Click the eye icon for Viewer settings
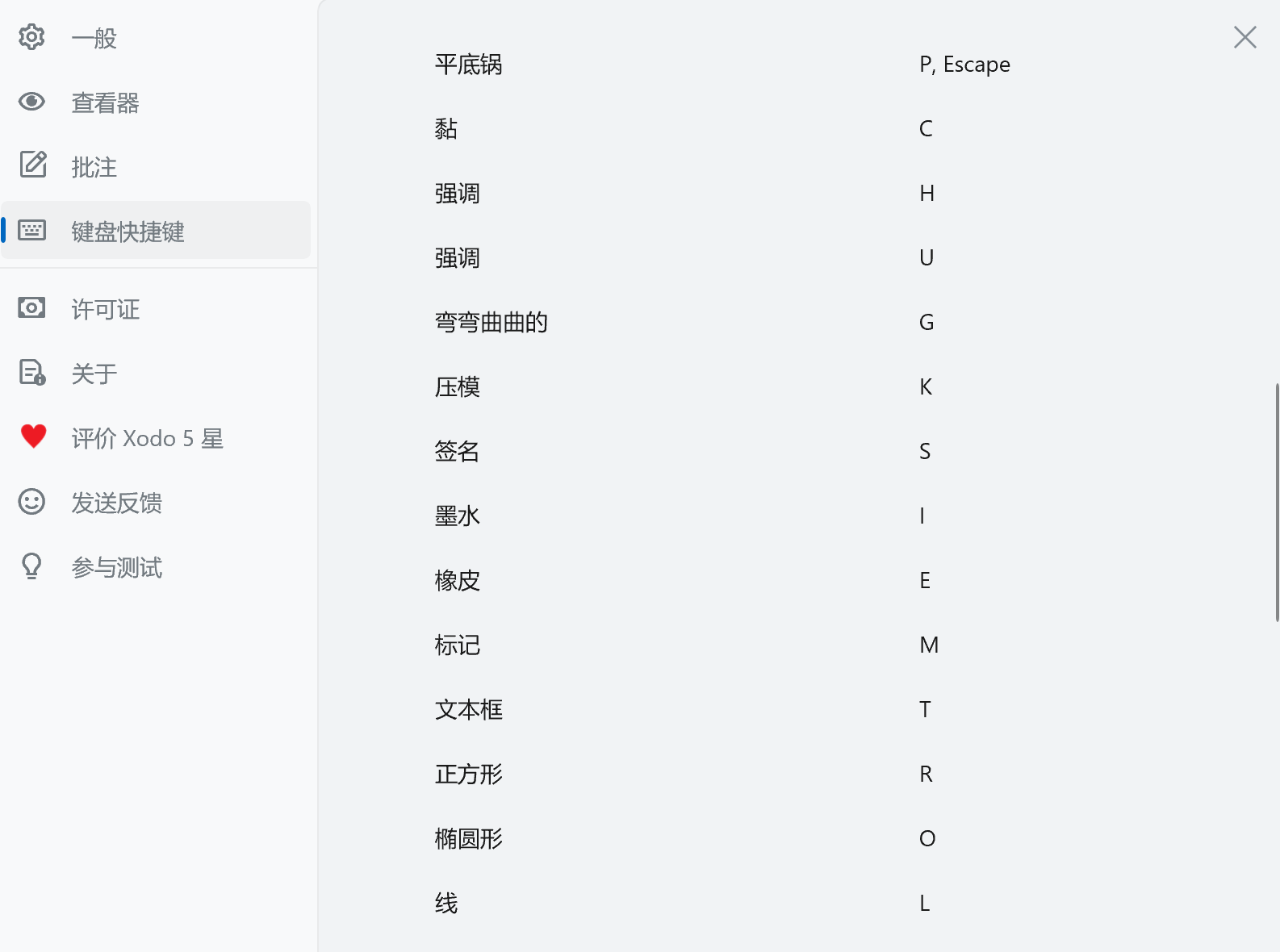 [31, 102]
